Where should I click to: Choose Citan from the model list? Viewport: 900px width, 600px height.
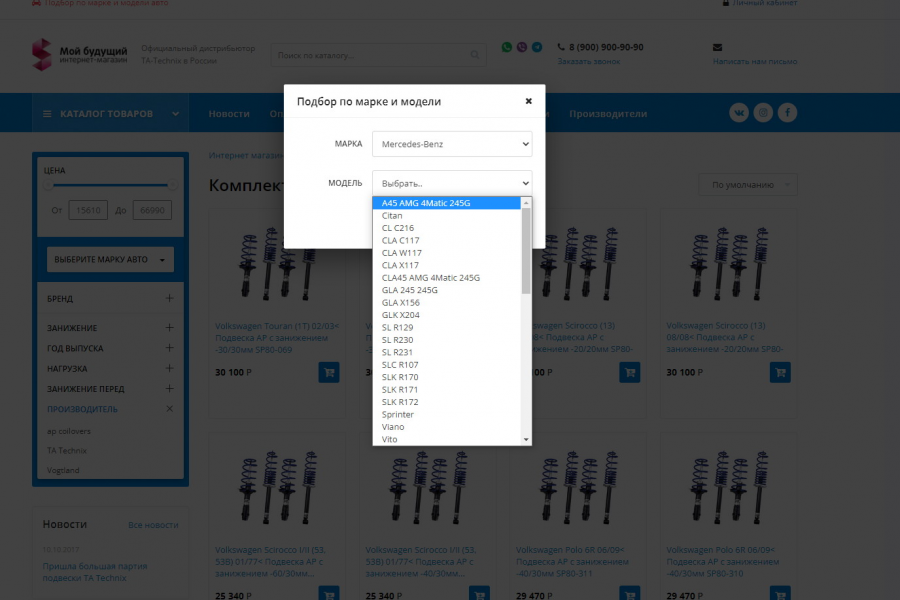(447, 215)
